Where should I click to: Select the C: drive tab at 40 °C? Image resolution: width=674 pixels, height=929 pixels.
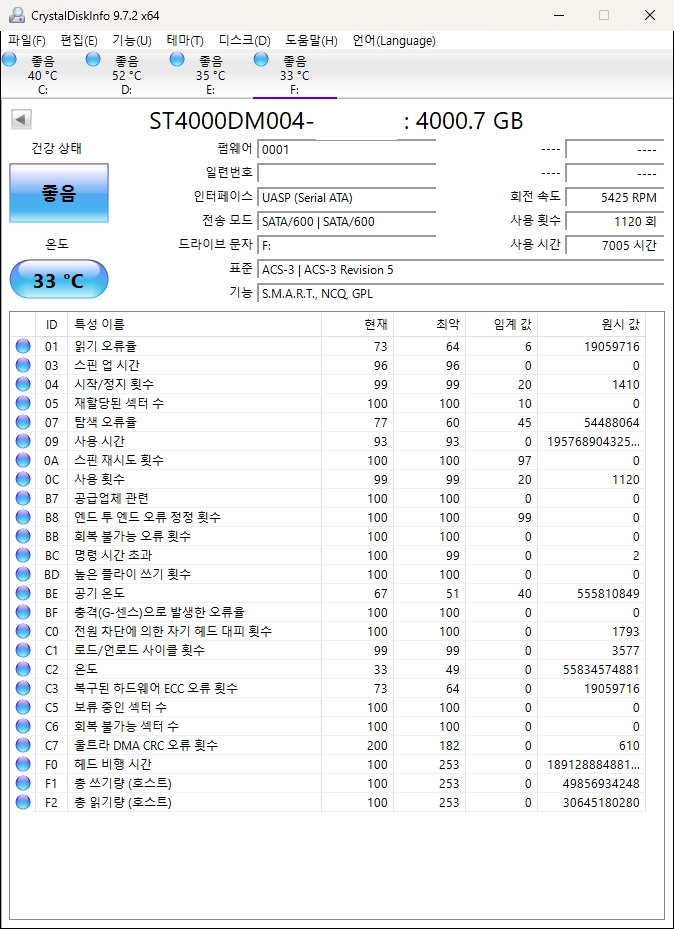click(x=43, y=75)
